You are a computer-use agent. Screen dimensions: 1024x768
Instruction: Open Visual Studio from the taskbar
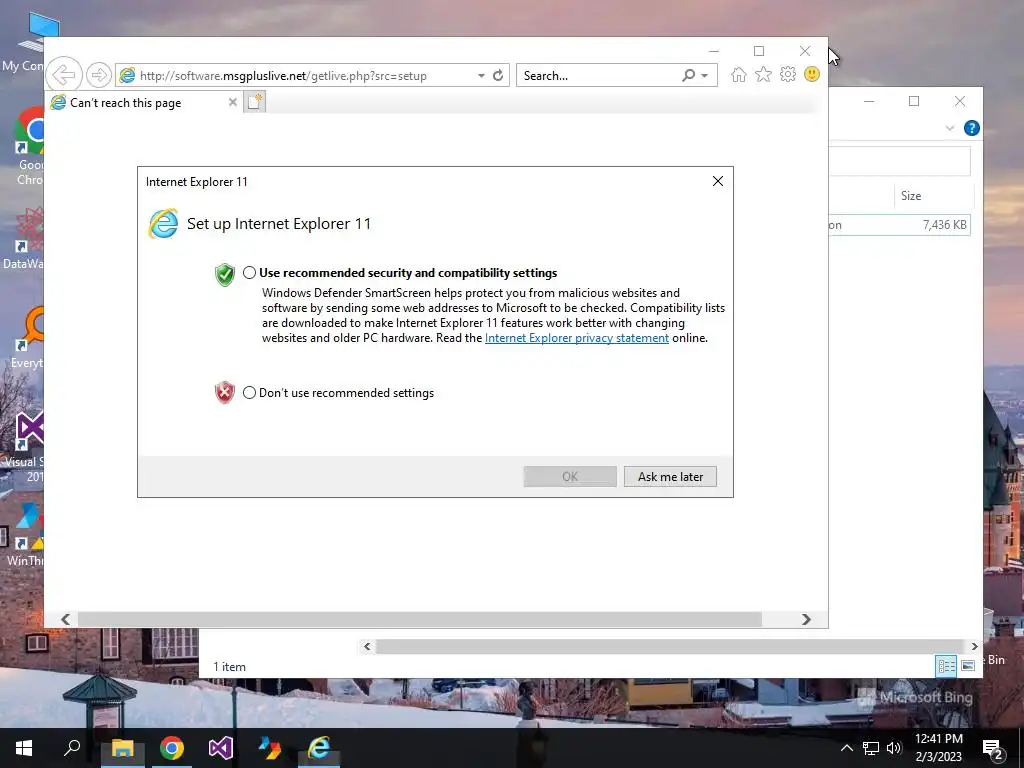click(221, 748)
